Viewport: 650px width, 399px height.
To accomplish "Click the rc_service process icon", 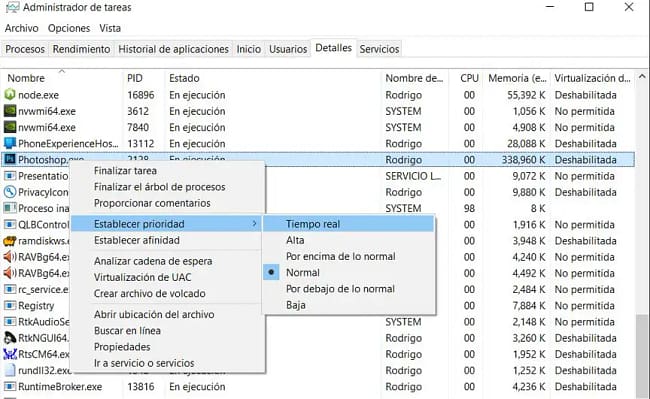I will (10, 289).
